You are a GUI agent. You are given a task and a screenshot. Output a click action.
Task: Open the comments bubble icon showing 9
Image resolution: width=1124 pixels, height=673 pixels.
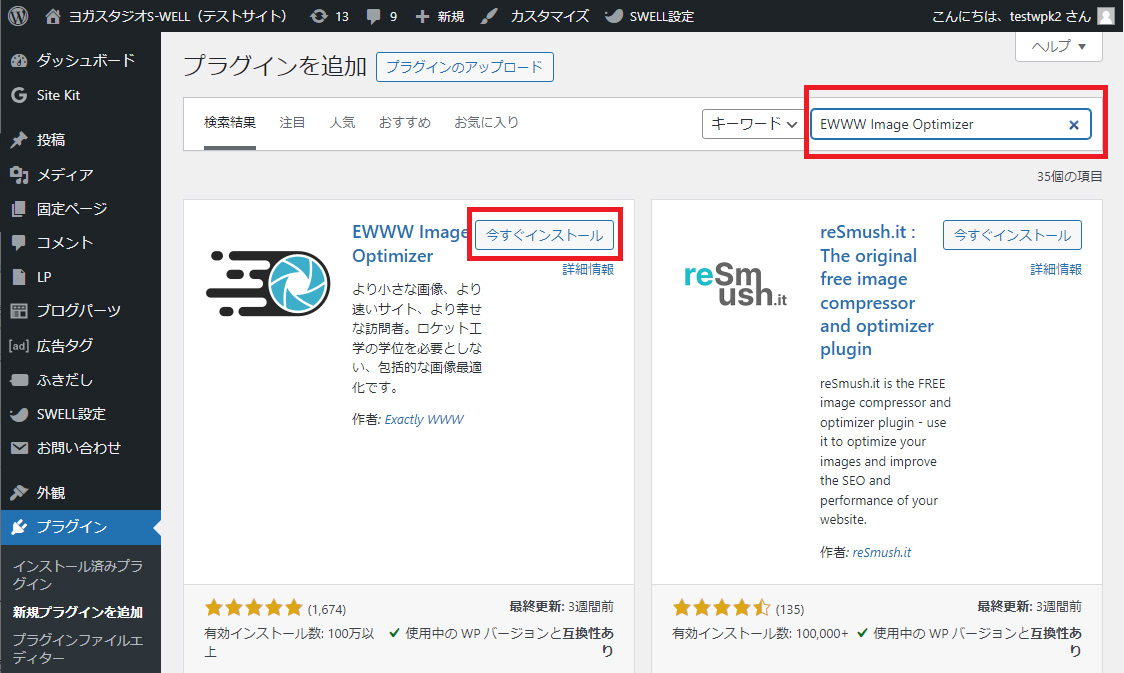coord(373,16)
